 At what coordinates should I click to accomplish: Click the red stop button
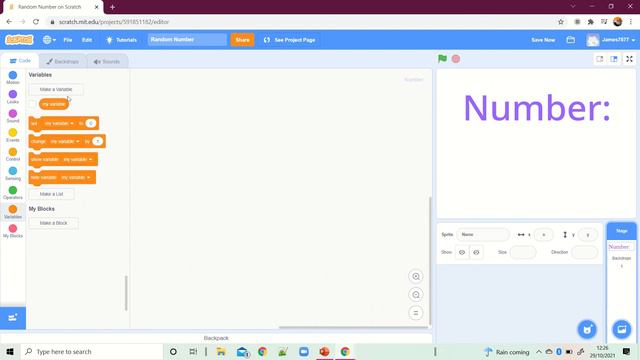tap(456, 59)
